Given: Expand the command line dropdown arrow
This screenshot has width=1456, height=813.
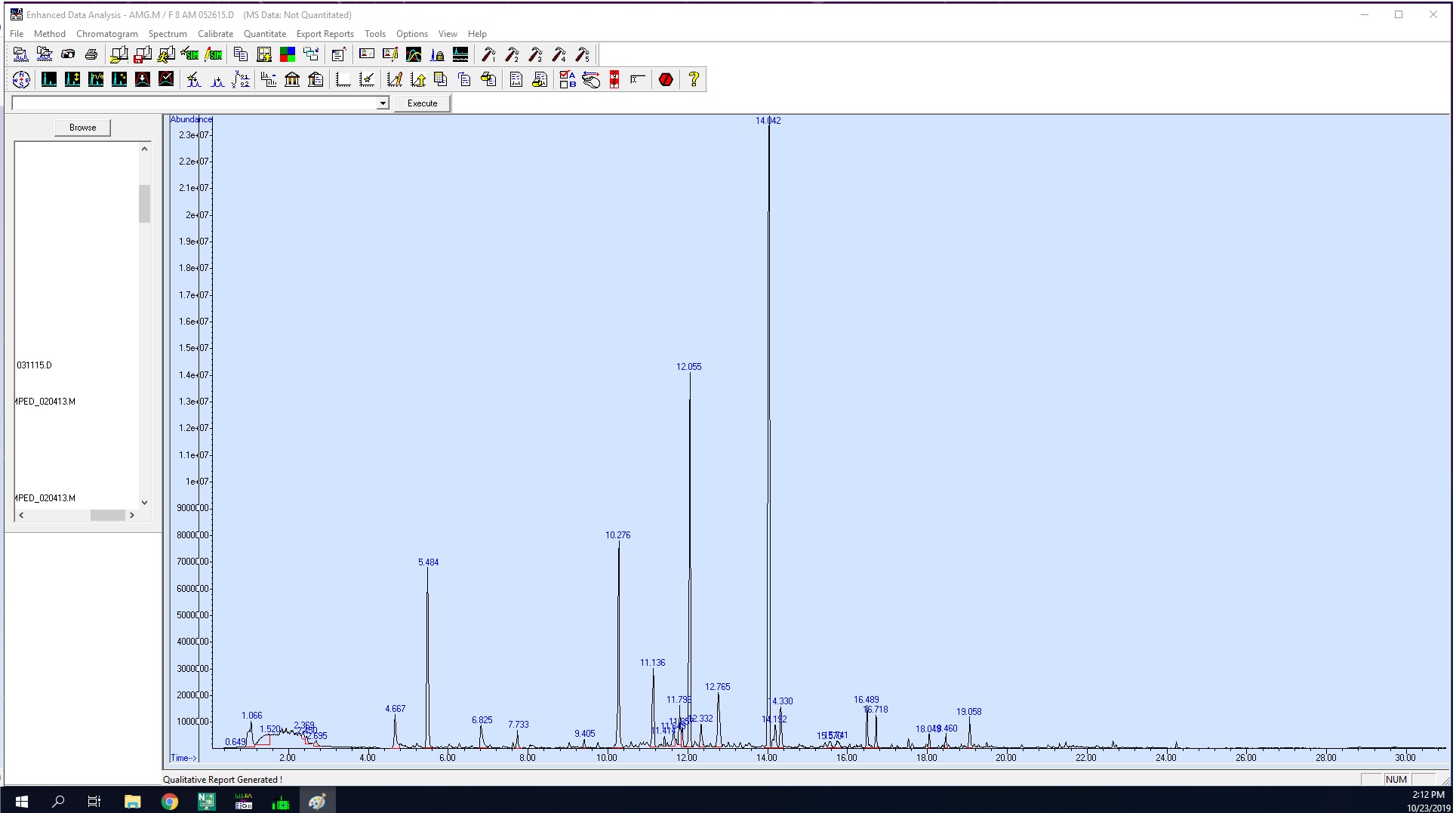Looking at the screenshot, I should (383, 103).
